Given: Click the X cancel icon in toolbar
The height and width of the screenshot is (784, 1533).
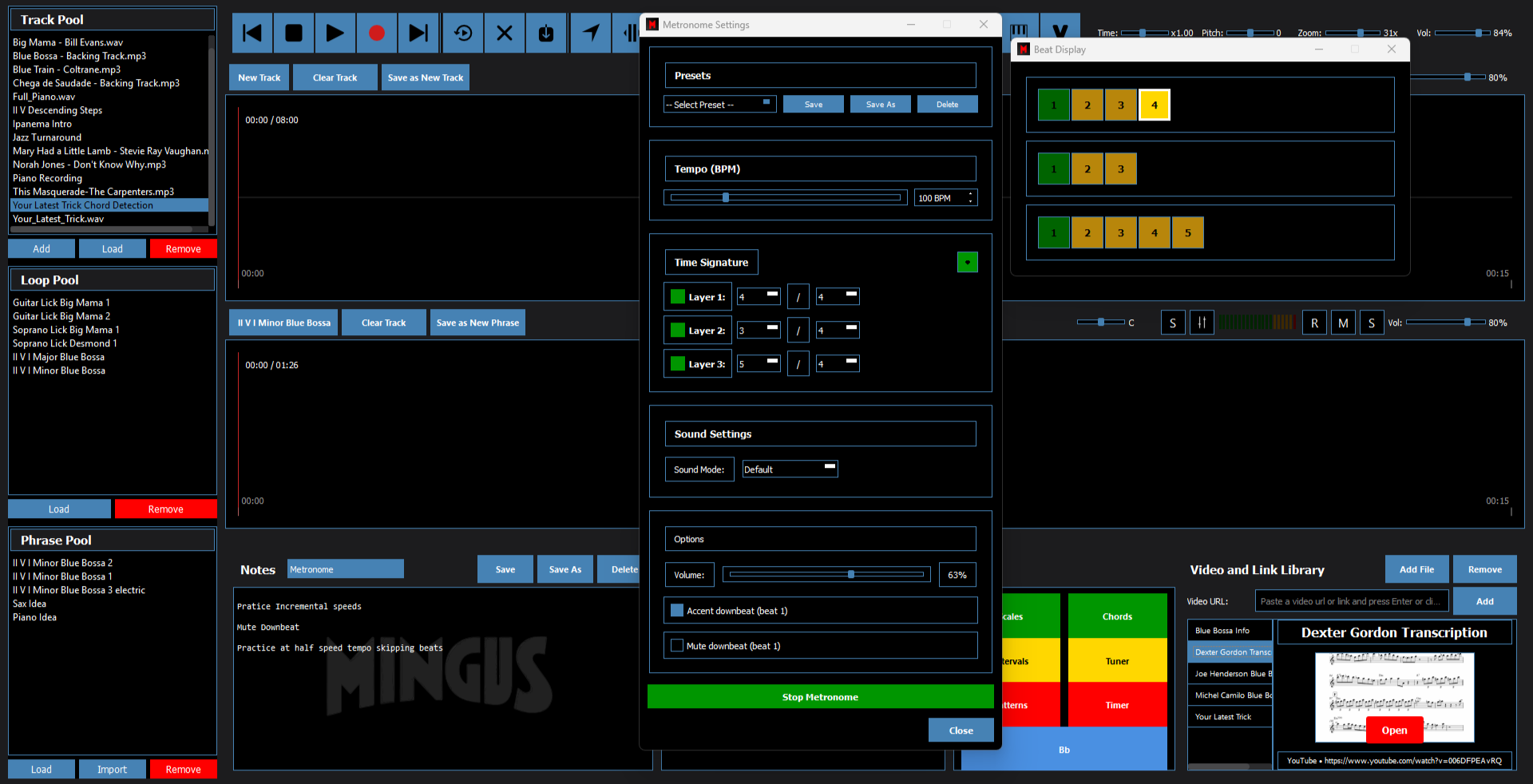Looking at the screenshot, I should [x=505, y=33].
